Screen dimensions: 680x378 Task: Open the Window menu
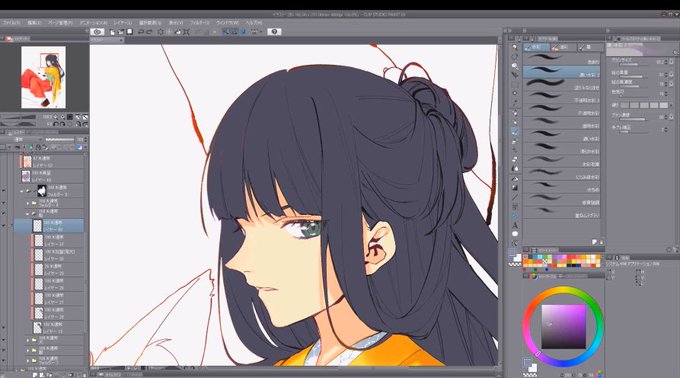click(x=228, y=22)
